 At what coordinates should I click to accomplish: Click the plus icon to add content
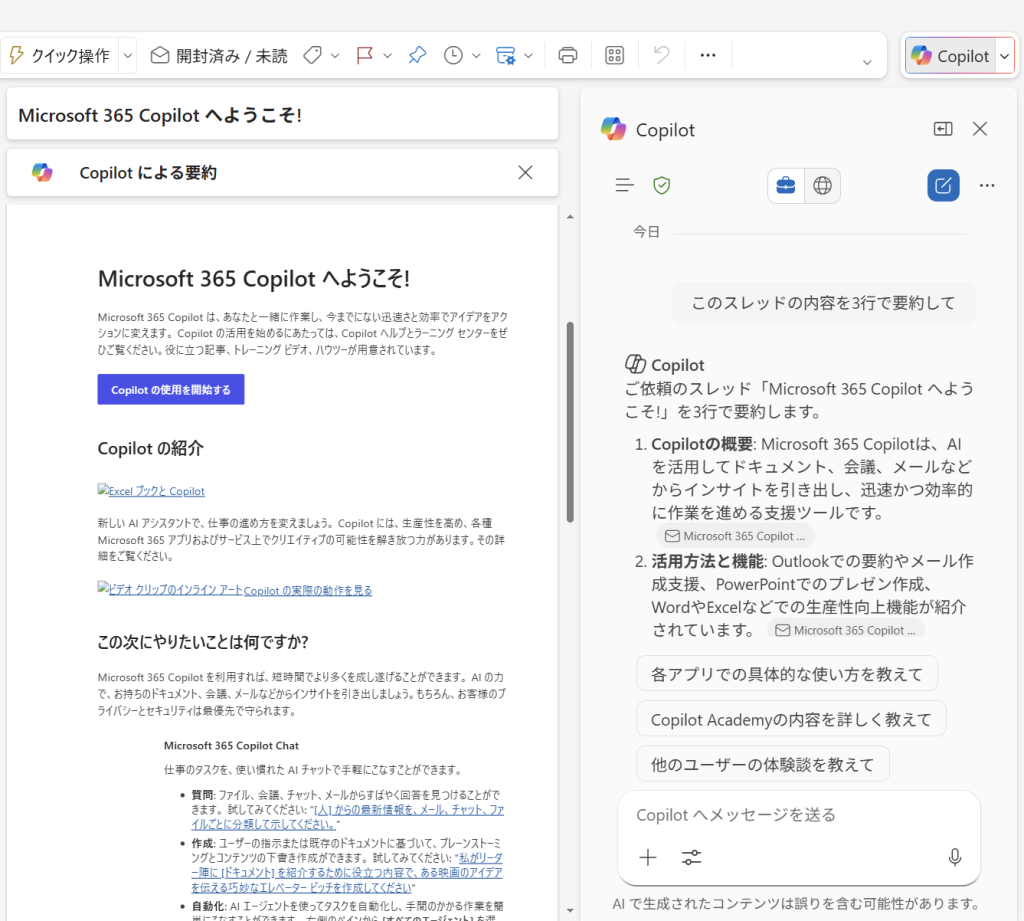(648, 857)
